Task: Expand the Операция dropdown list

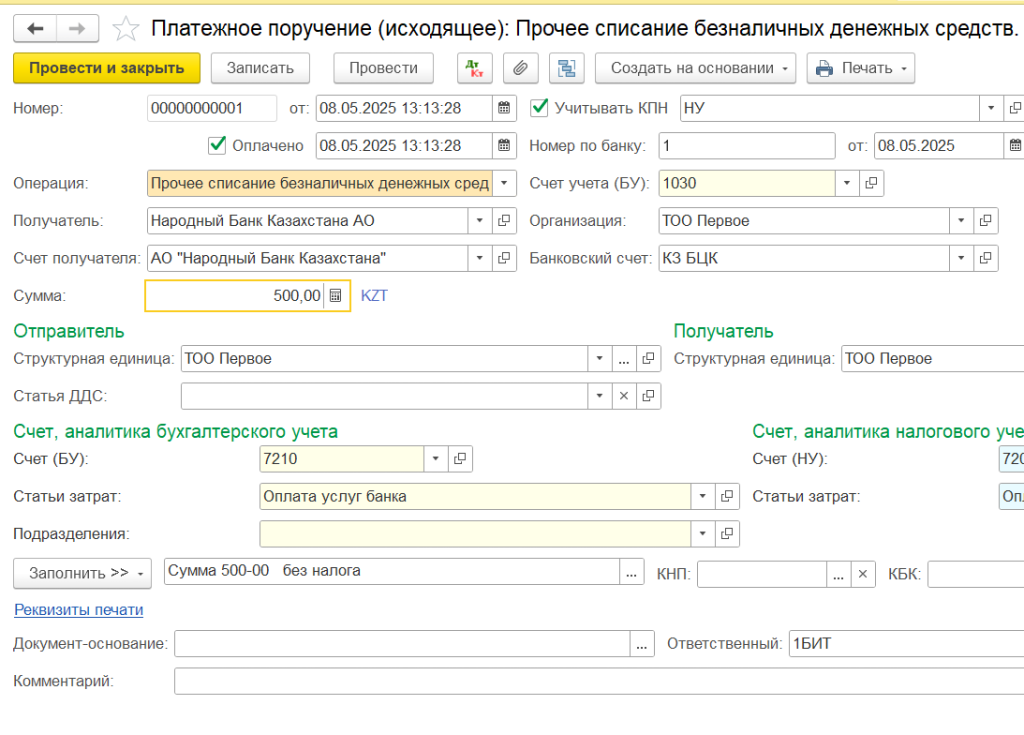Action: pos(504,183)
